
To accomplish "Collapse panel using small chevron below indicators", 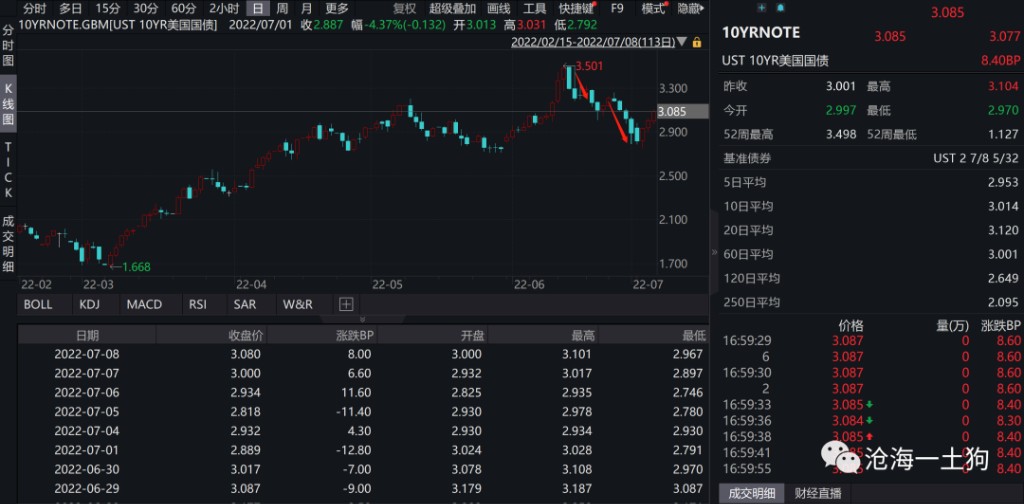I will (362, 320).
